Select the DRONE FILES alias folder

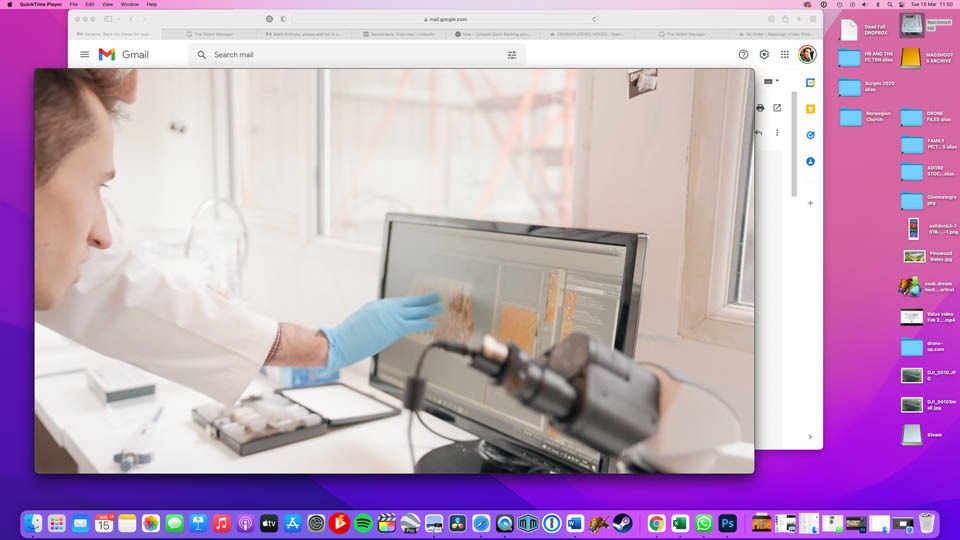pyautogui.click(x=912, y=117)
